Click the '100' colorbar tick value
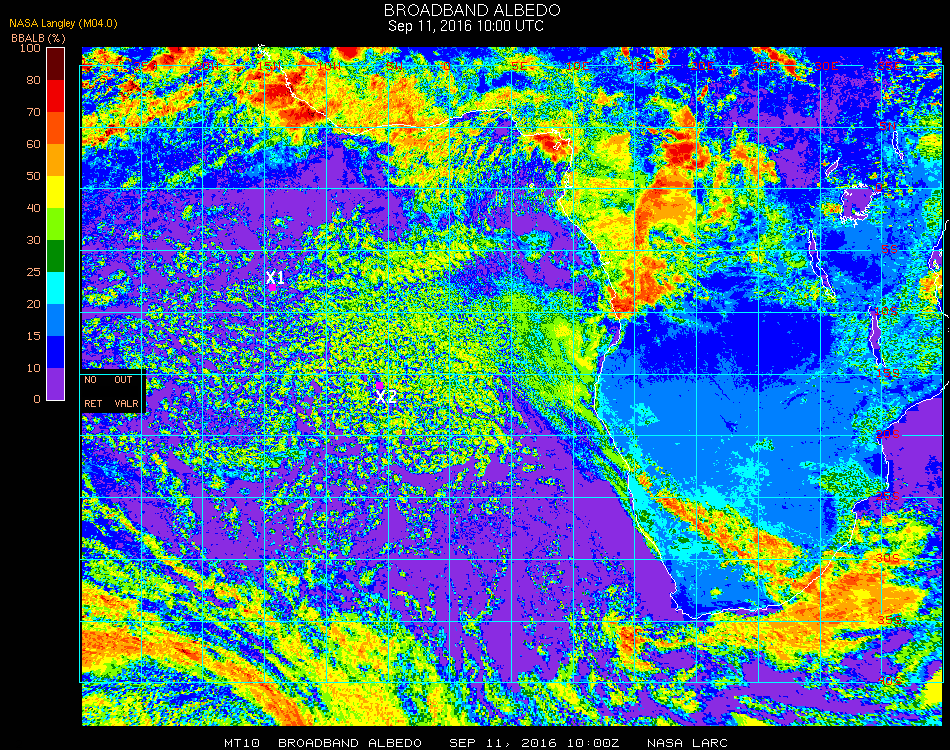This screenshot has height=750, width=950. pos(30,48)
